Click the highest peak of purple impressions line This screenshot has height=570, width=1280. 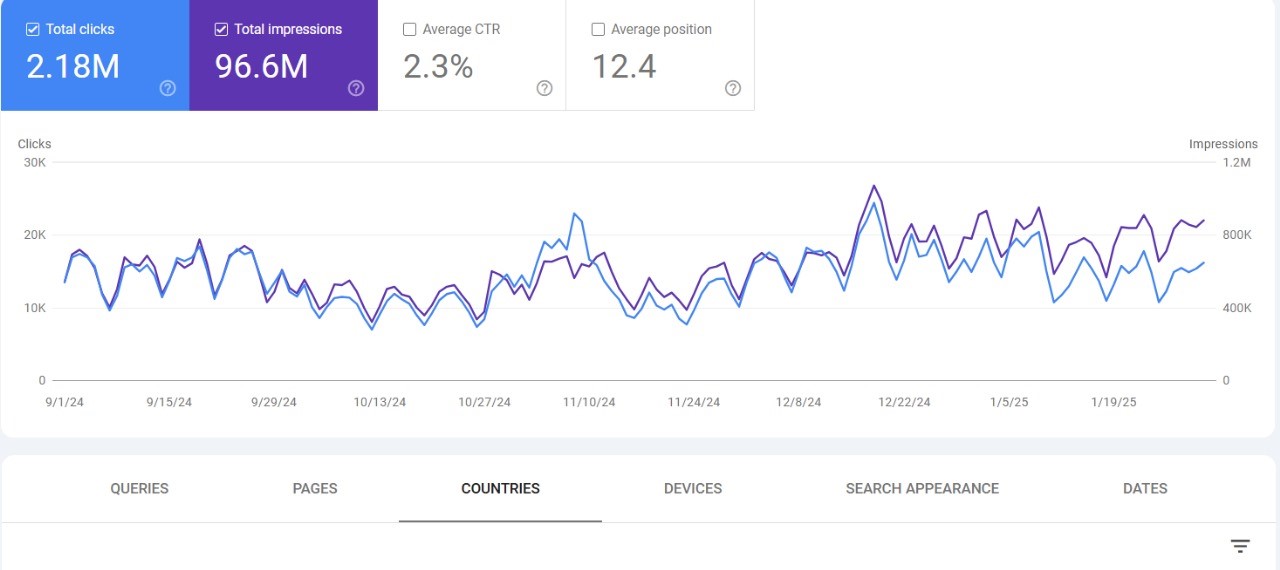click(x=874, y=185)
